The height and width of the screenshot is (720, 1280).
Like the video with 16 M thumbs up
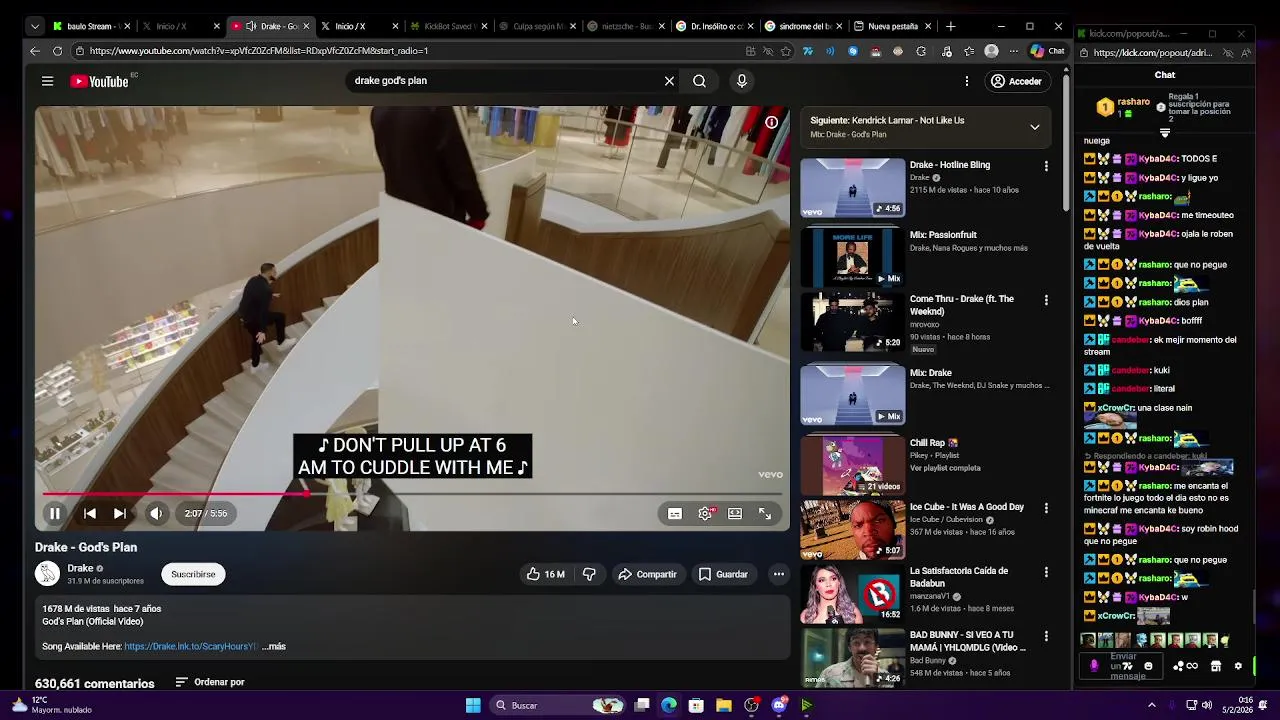pos(546,574)
